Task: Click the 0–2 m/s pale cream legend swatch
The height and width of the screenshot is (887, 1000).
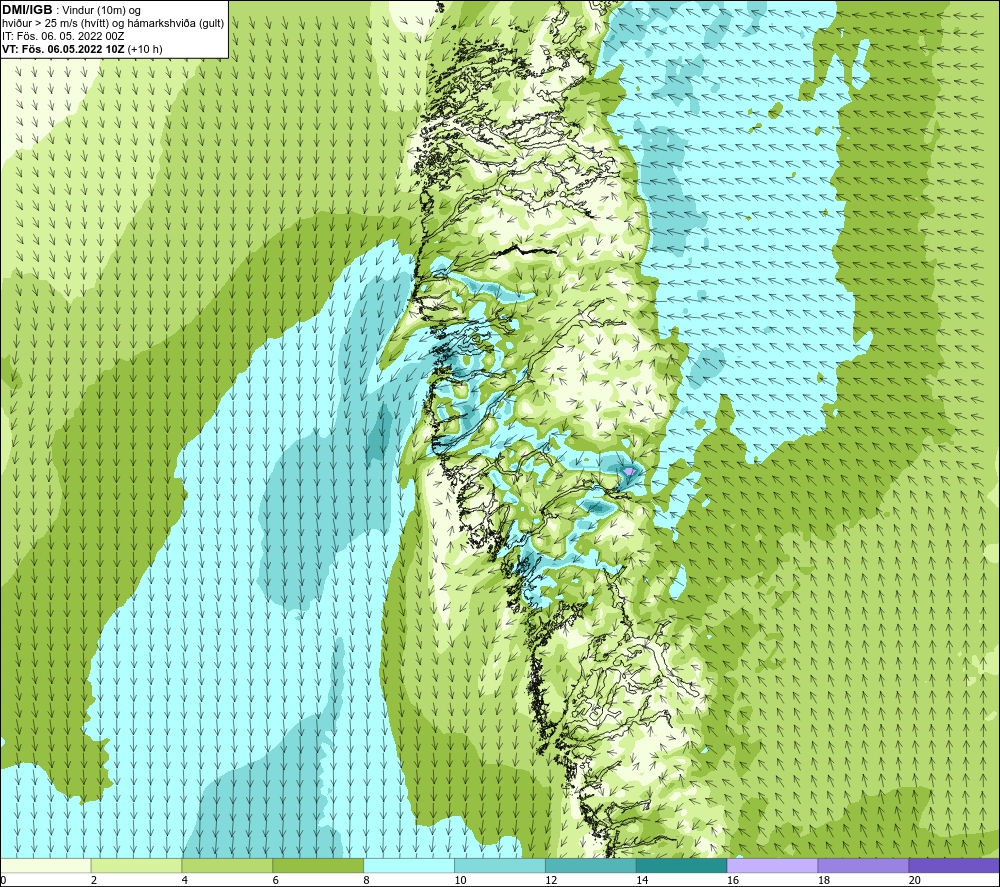Action: (46, 865)
